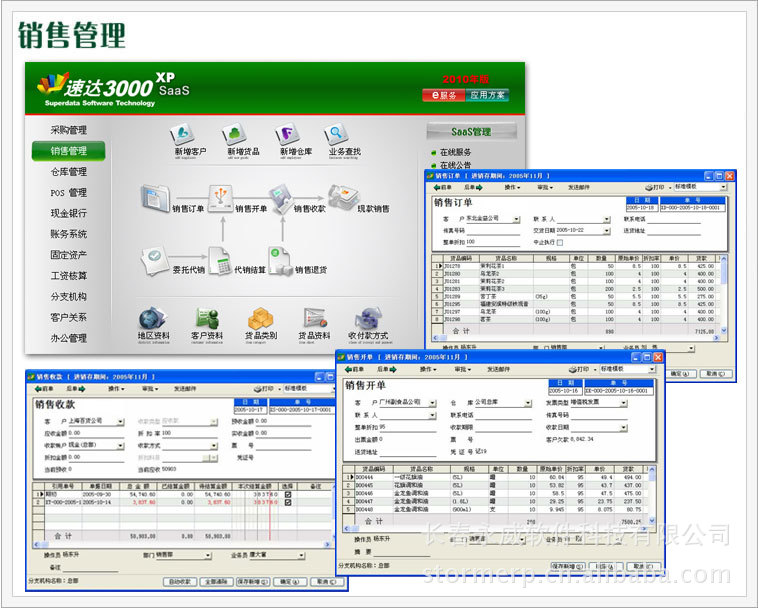The image size is (758, 608).
Task: Expand 客户 dropdown in 销售订单 window
Action: pos(517,219)
